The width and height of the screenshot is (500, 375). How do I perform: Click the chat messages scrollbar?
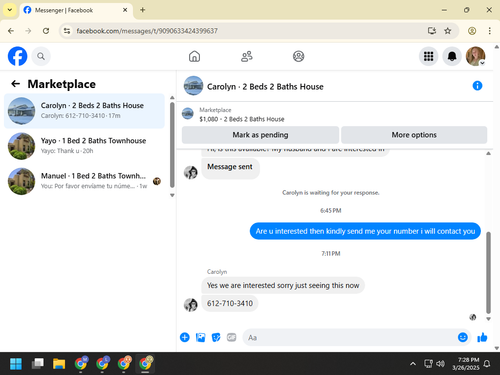coord(488,272)
